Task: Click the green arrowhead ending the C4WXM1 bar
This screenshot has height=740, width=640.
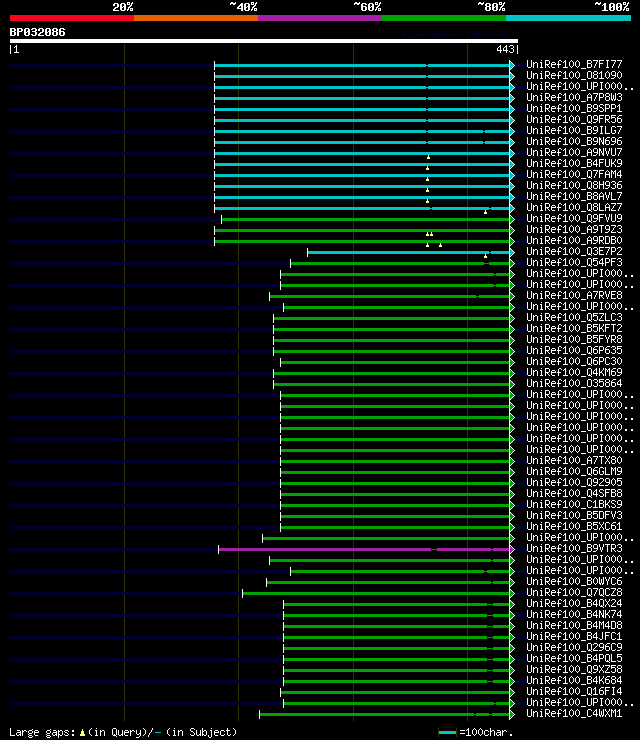Action: tap(512, 715)
